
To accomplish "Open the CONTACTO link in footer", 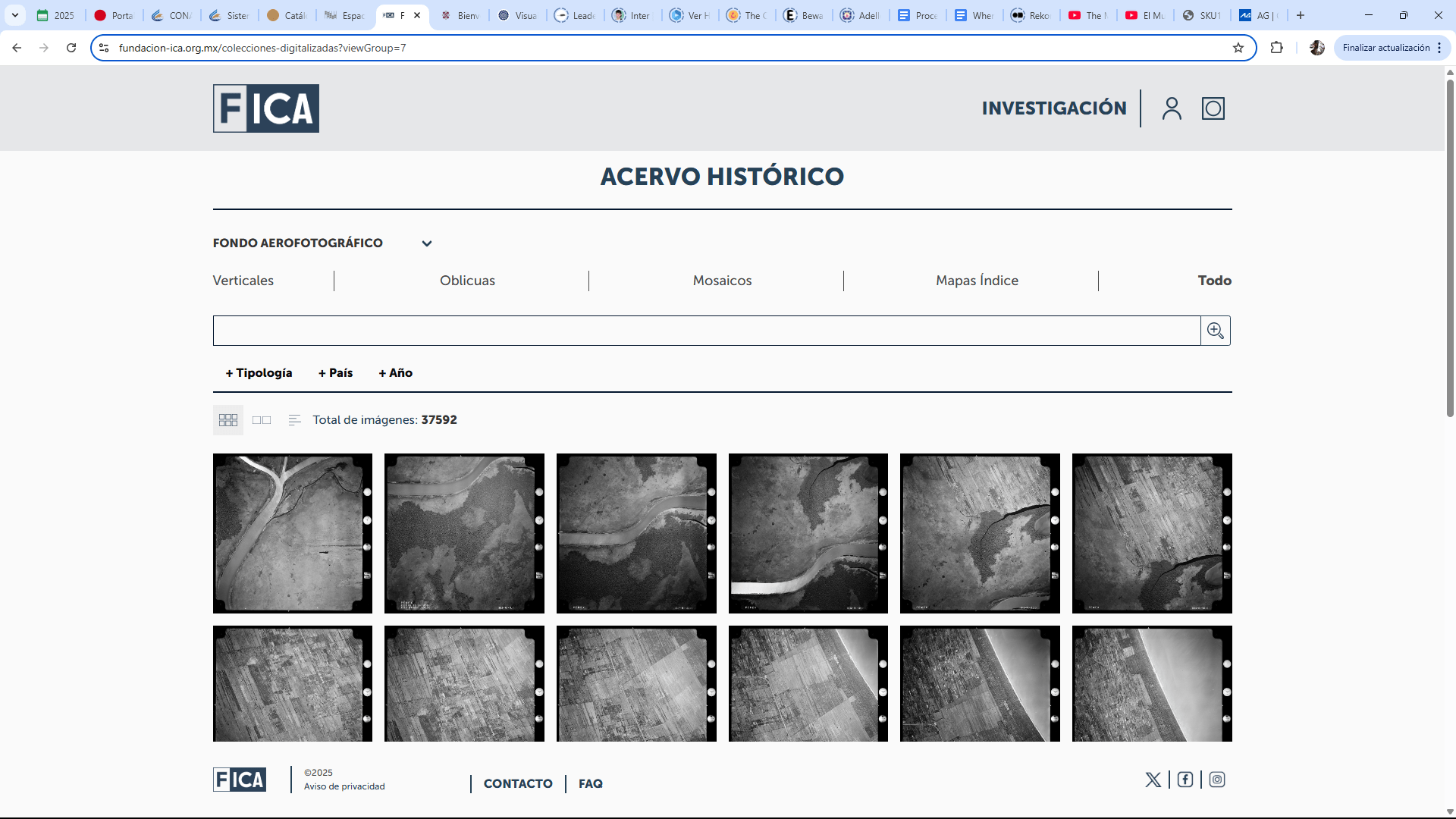I will point(518,784).
